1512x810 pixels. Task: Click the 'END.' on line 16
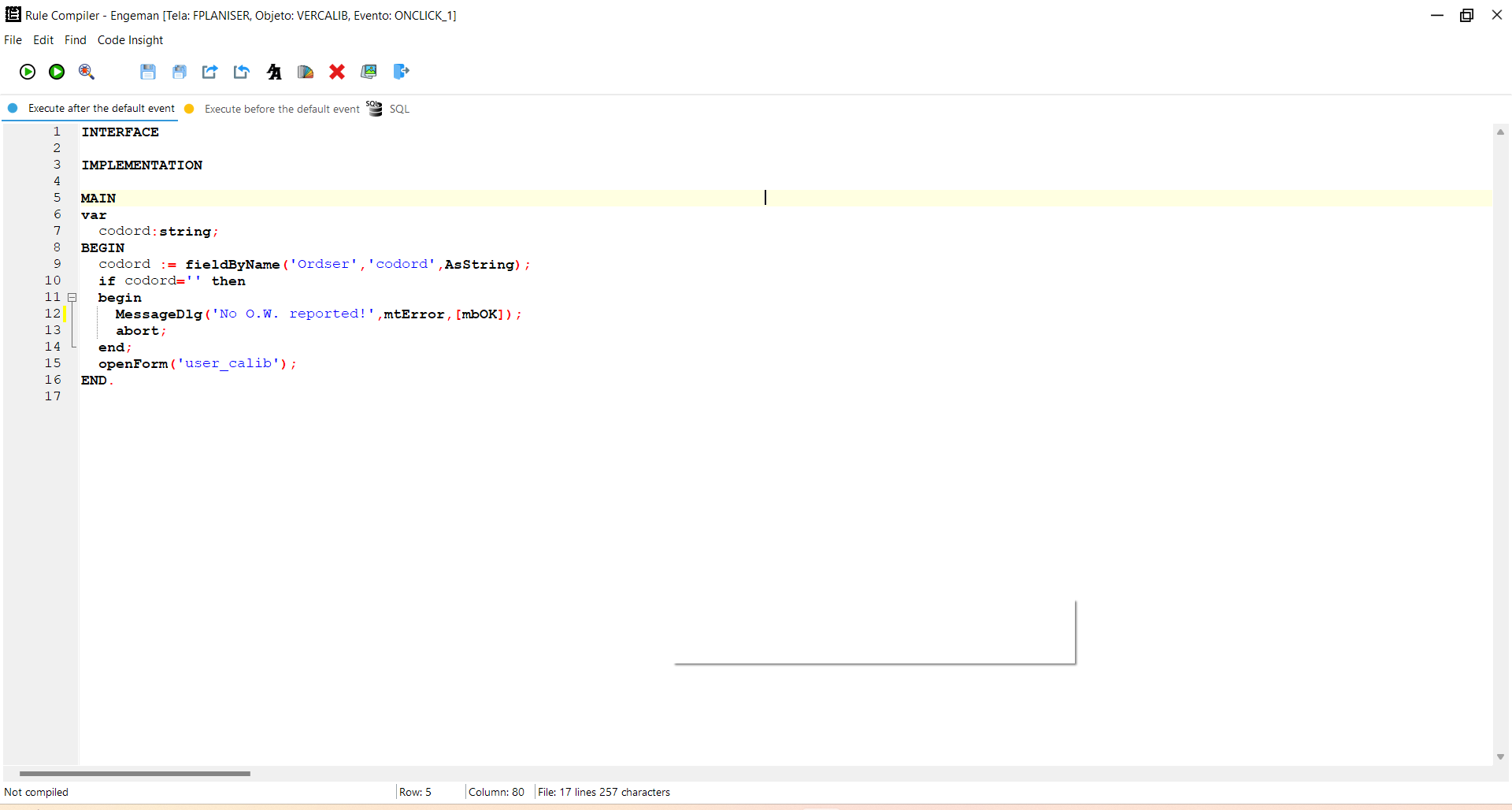tap(97, 381)
